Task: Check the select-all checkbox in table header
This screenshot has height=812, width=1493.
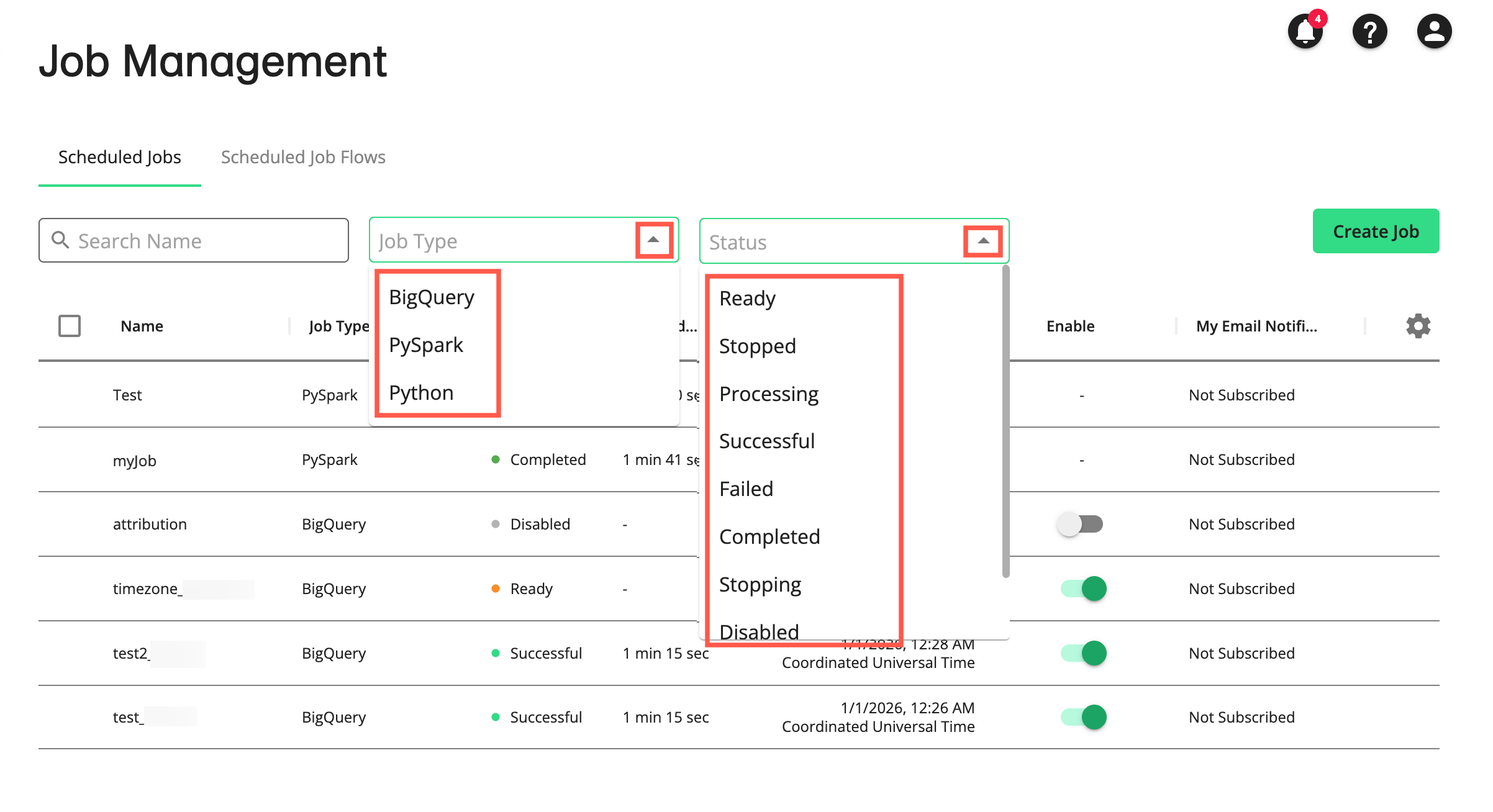Action: (69, 325)
